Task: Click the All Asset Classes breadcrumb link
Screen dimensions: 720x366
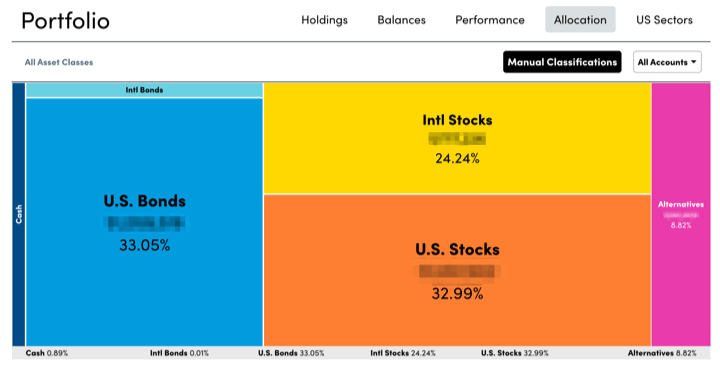Action: pyautogui.click(x=59, y=62)
